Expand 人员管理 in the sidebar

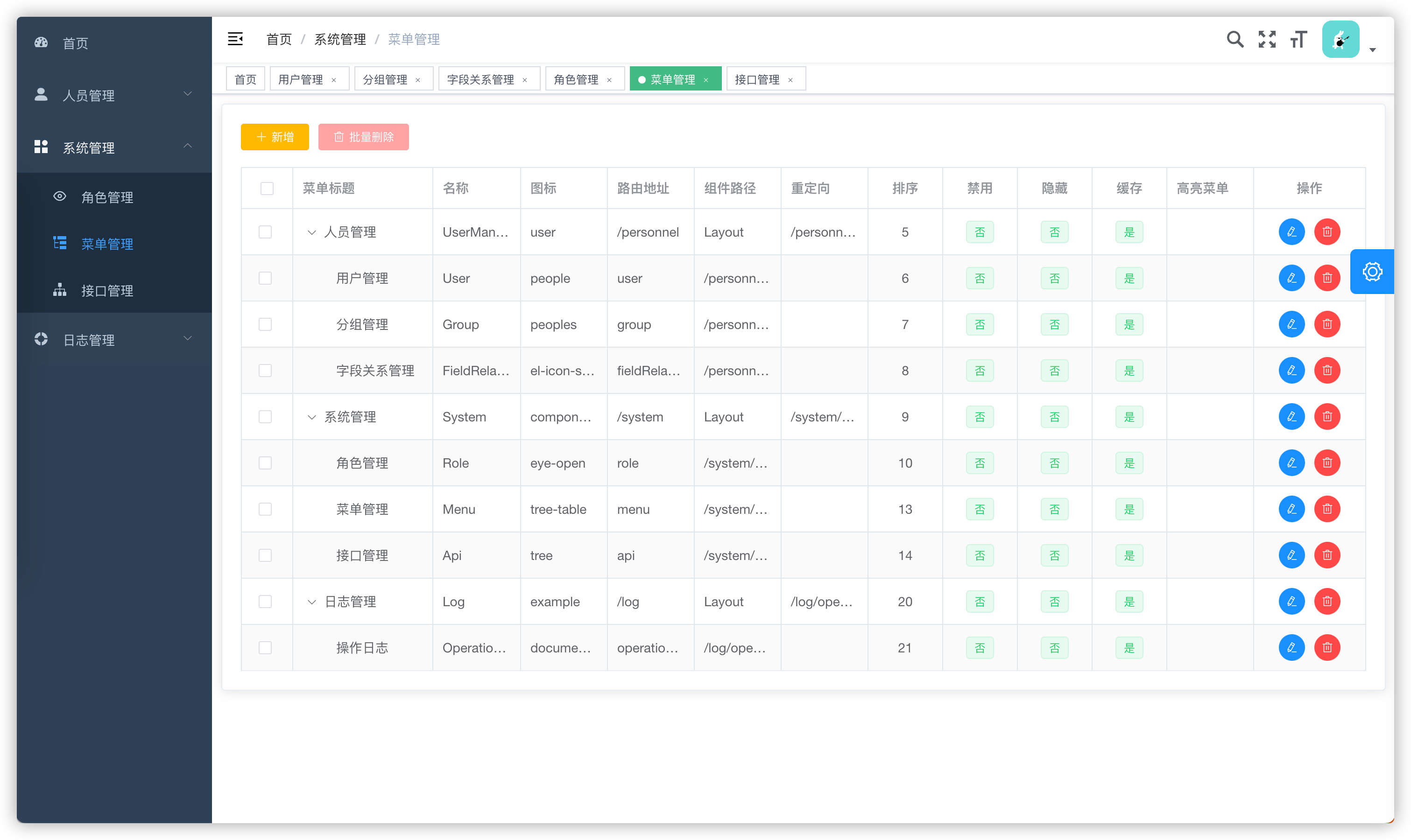tap(114, 95)
